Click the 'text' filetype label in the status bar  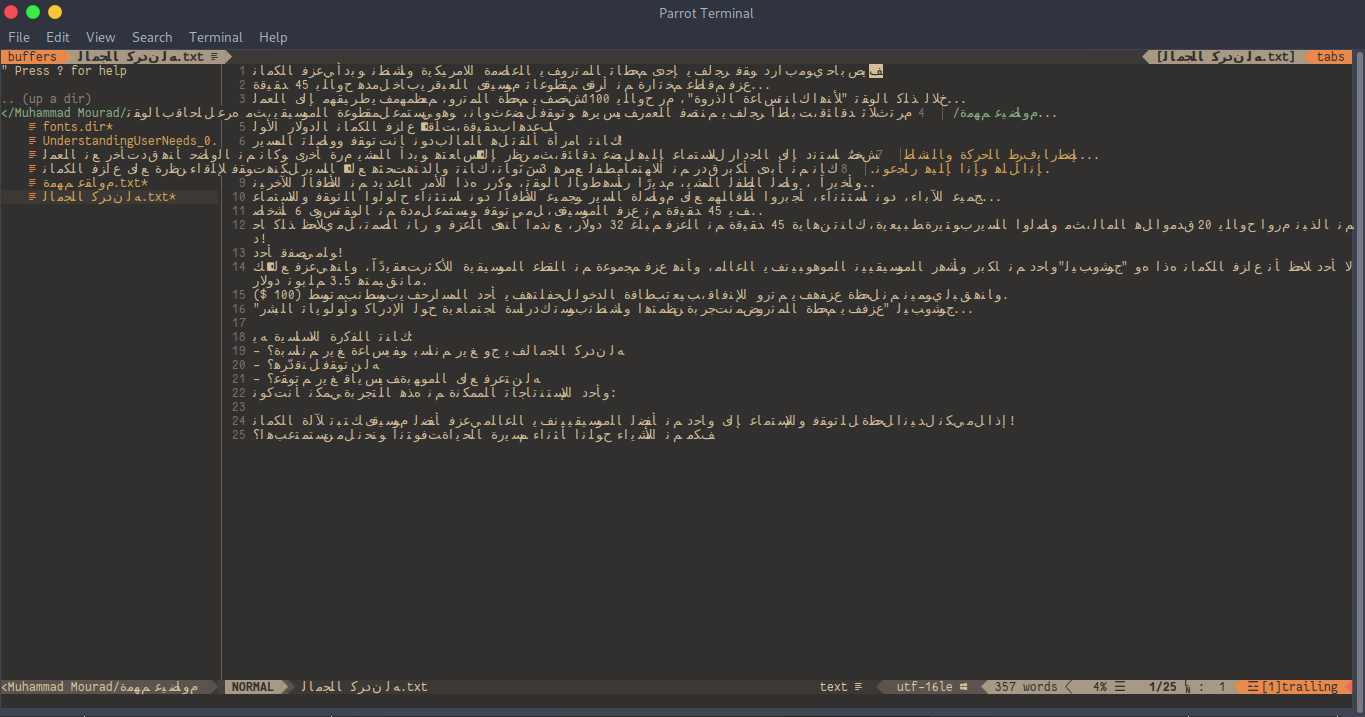pyautogui.click(x=834, y=687)
